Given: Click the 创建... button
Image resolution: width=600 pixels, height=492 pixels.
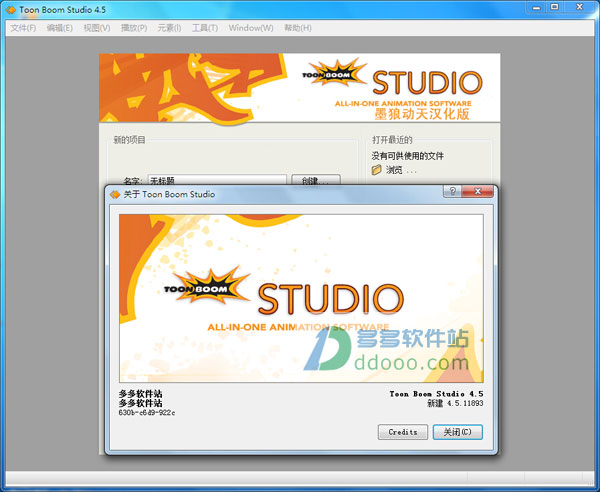Looking at the screenshot, I should point(316,180).
